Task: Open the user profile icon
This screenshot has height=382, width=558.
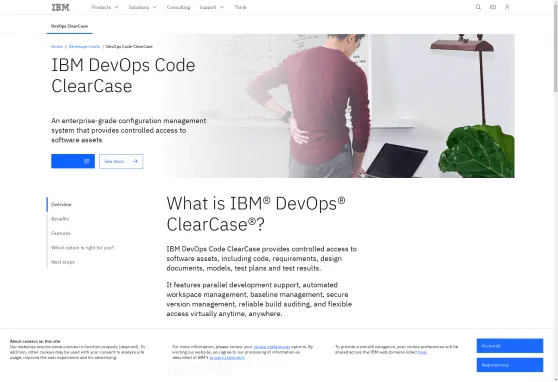Action: (x=507, y=7)
